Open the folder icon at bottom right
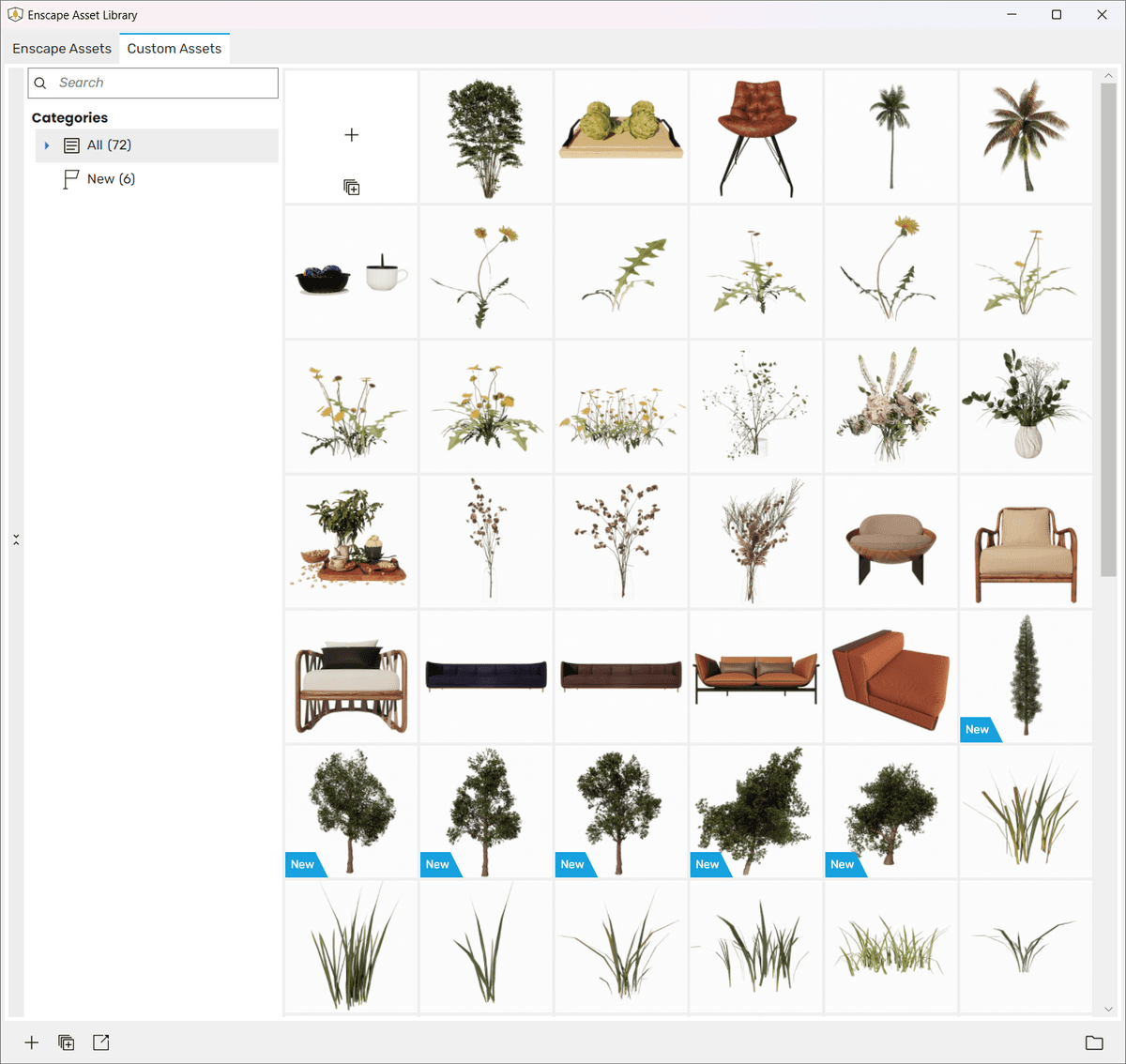 click(x=1094, y=1042)
